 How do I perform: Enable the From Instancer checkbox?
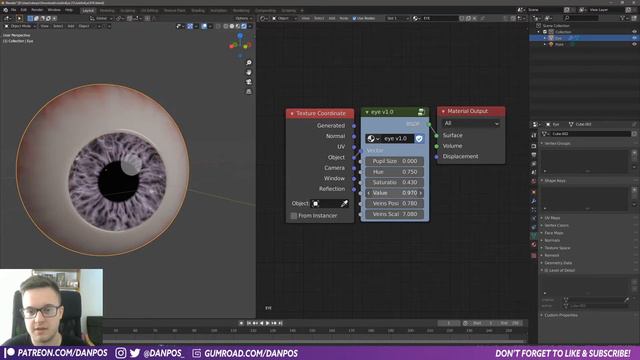coord(293,216)
